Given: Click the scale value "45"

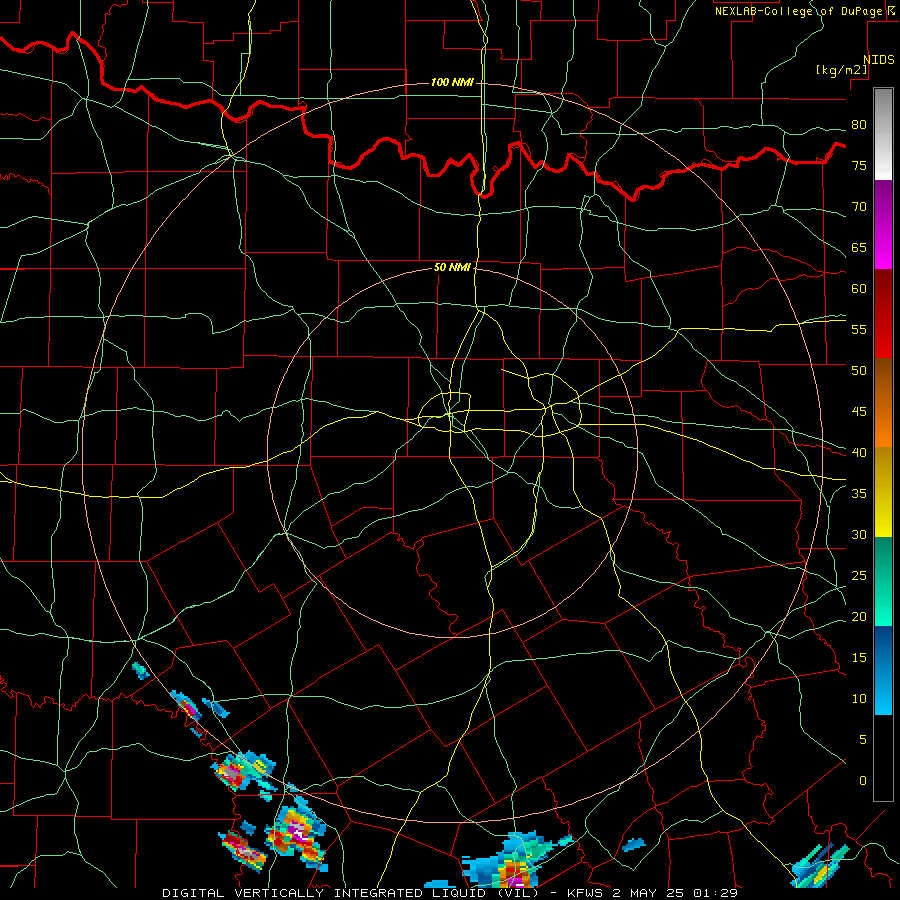Looking at the screenshot, I should pyautogui.click(x=859, y=412).
